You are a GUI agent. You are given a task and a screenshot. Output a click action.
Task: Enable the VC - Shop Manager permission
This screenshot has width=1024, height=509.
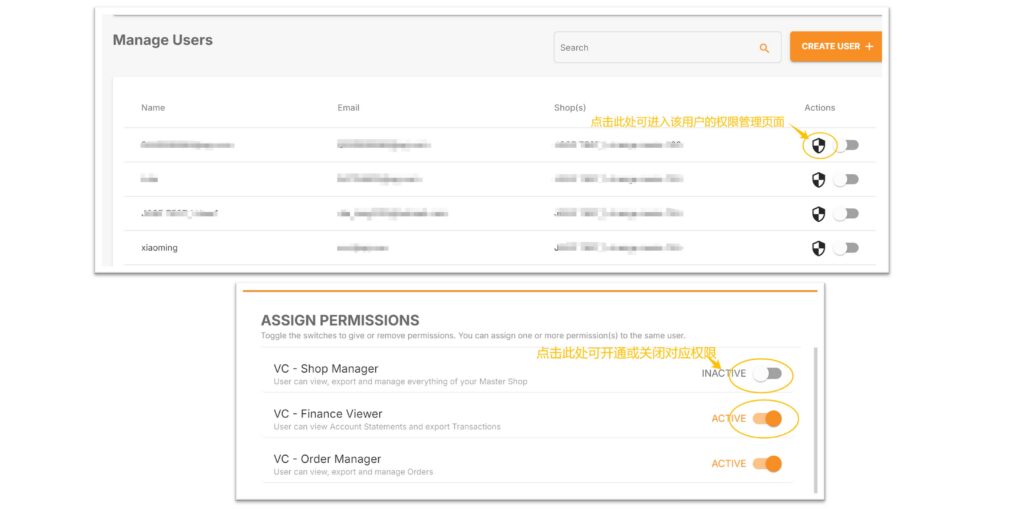767,374
